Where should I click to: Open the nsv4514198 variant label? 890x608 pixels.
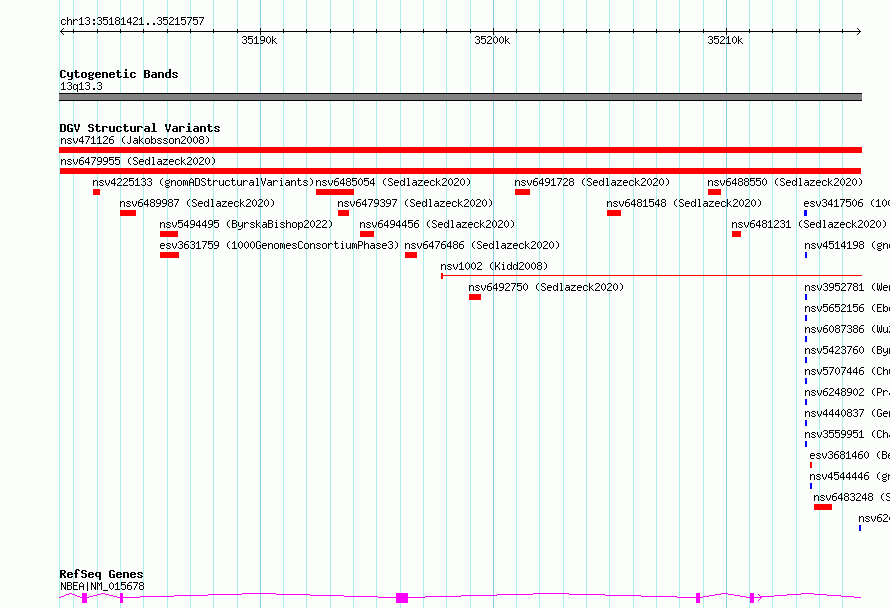pos(847,245)
